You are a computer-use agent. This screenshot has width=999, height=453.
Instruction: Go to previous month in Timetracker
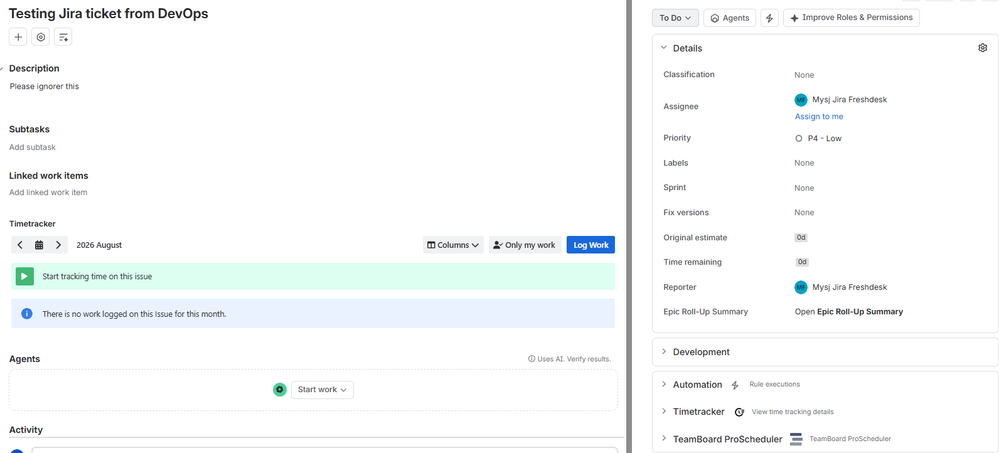20,245
